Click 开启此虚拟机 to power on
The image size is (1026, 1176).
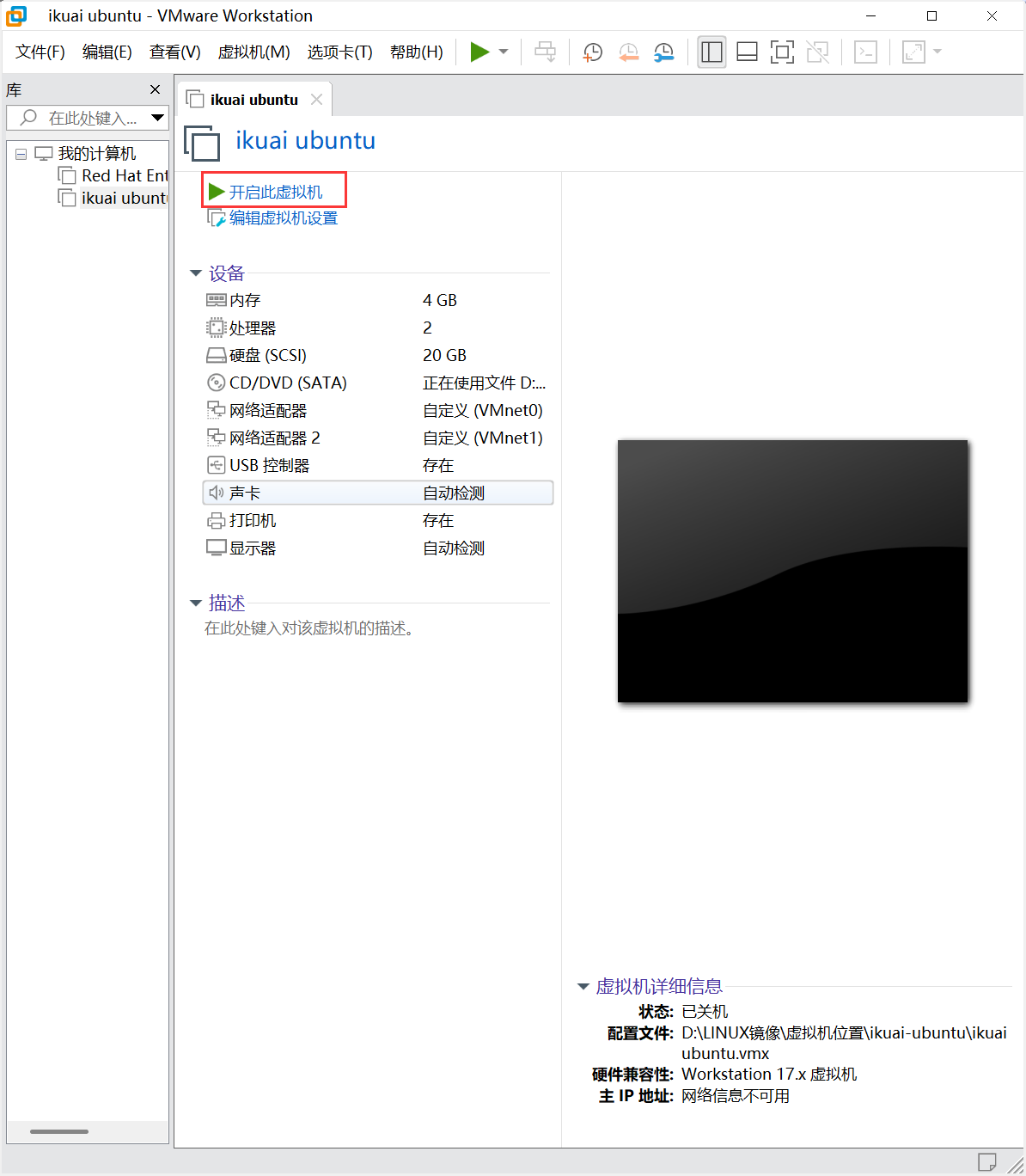pos(275,192)
